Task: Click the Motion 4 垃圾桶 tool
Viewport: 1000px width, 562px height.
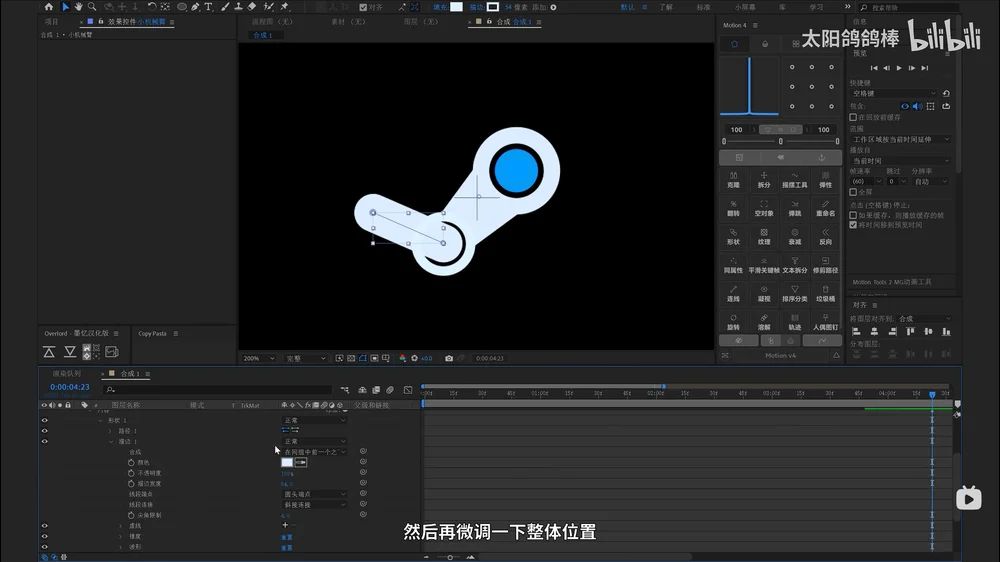Action: point(825,293)
